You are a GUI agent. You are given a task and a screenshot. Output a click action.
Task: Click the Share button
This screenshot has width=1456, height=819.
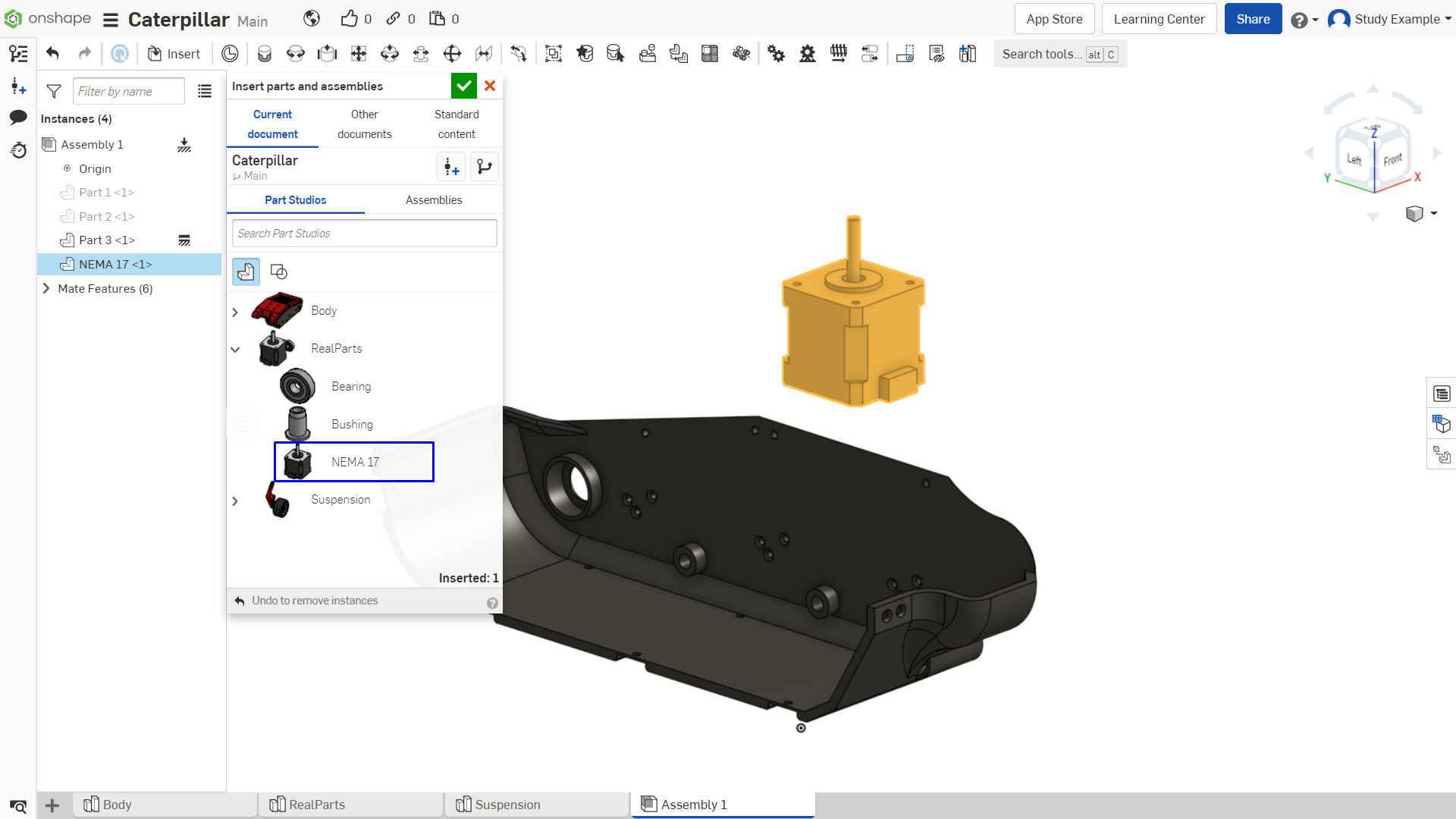pyautogui.click(x=1253, y=19)
